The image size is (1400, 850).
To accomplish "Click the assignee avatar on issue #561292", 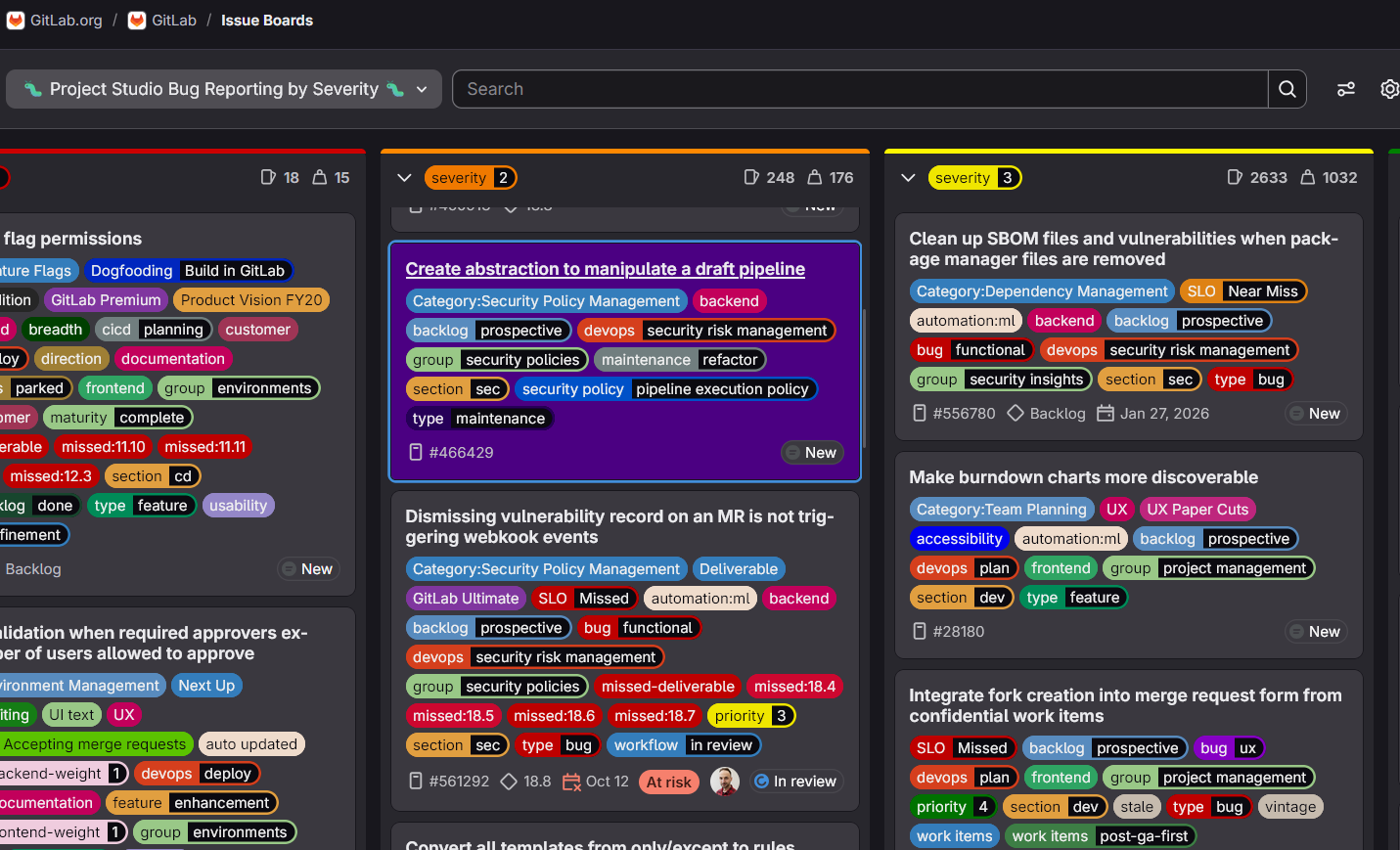I will (725, 781).
